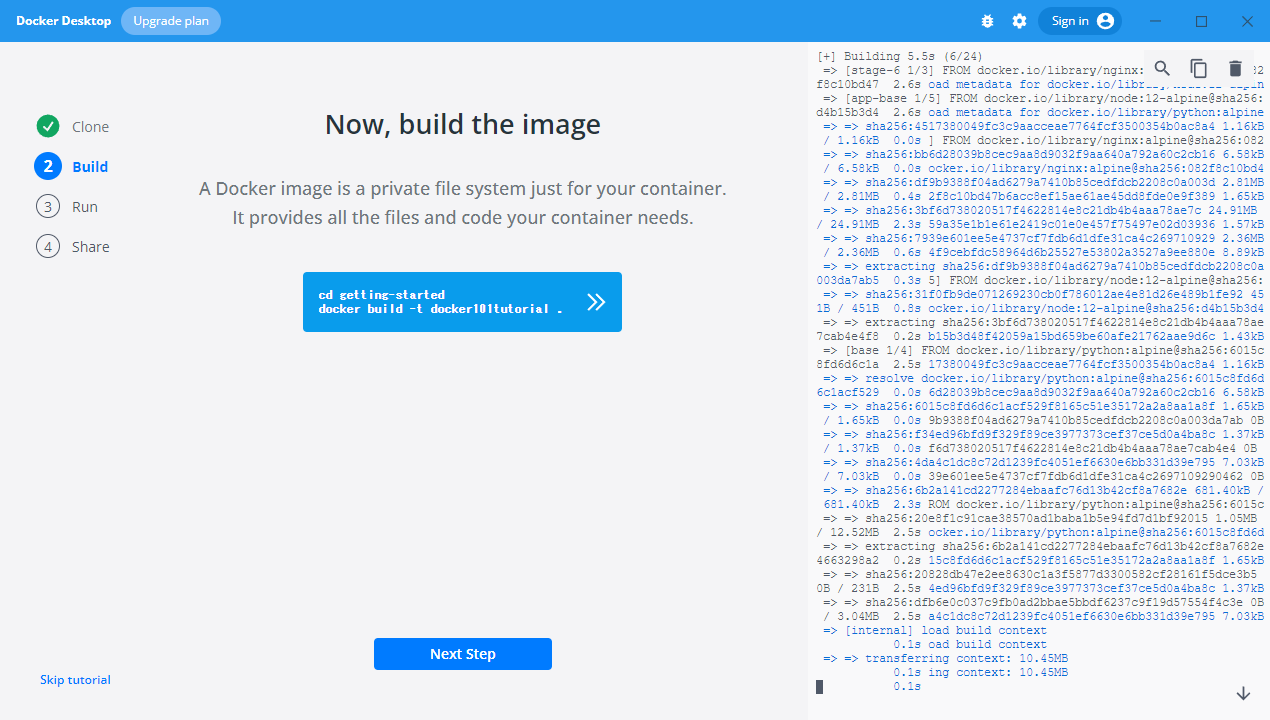Select step 2 Build circle
Image resolution: width=1270 pixels, height=720 pixels.
pyautogui.click(x=48, y=167)
